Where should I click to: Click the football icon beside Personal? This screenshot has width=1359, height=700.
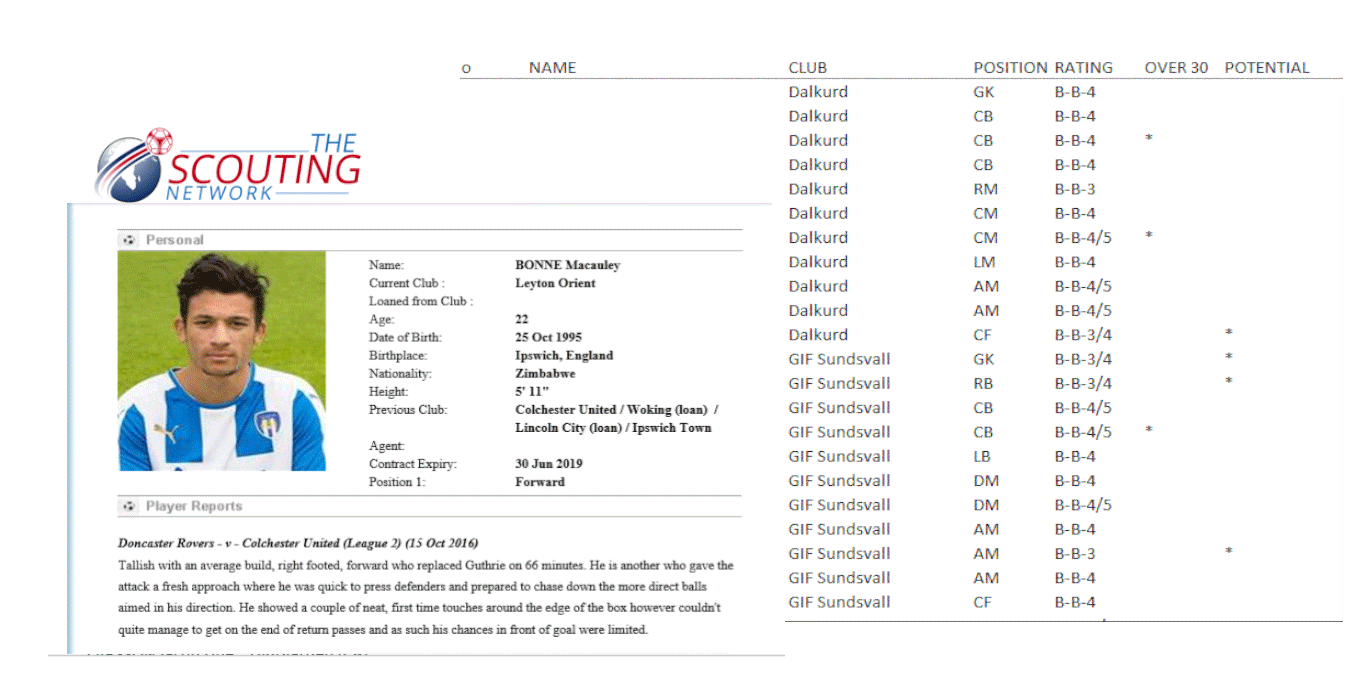[x=129, y=240]
